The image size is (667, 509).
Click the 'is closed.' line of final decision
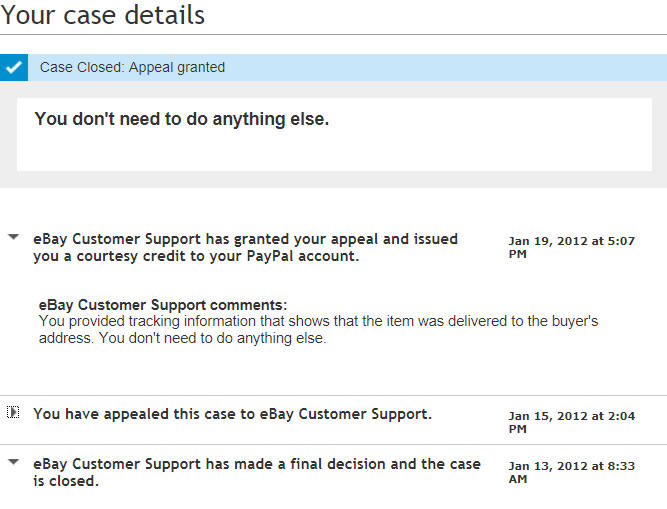pyautogui.click(x=66, y=481)
